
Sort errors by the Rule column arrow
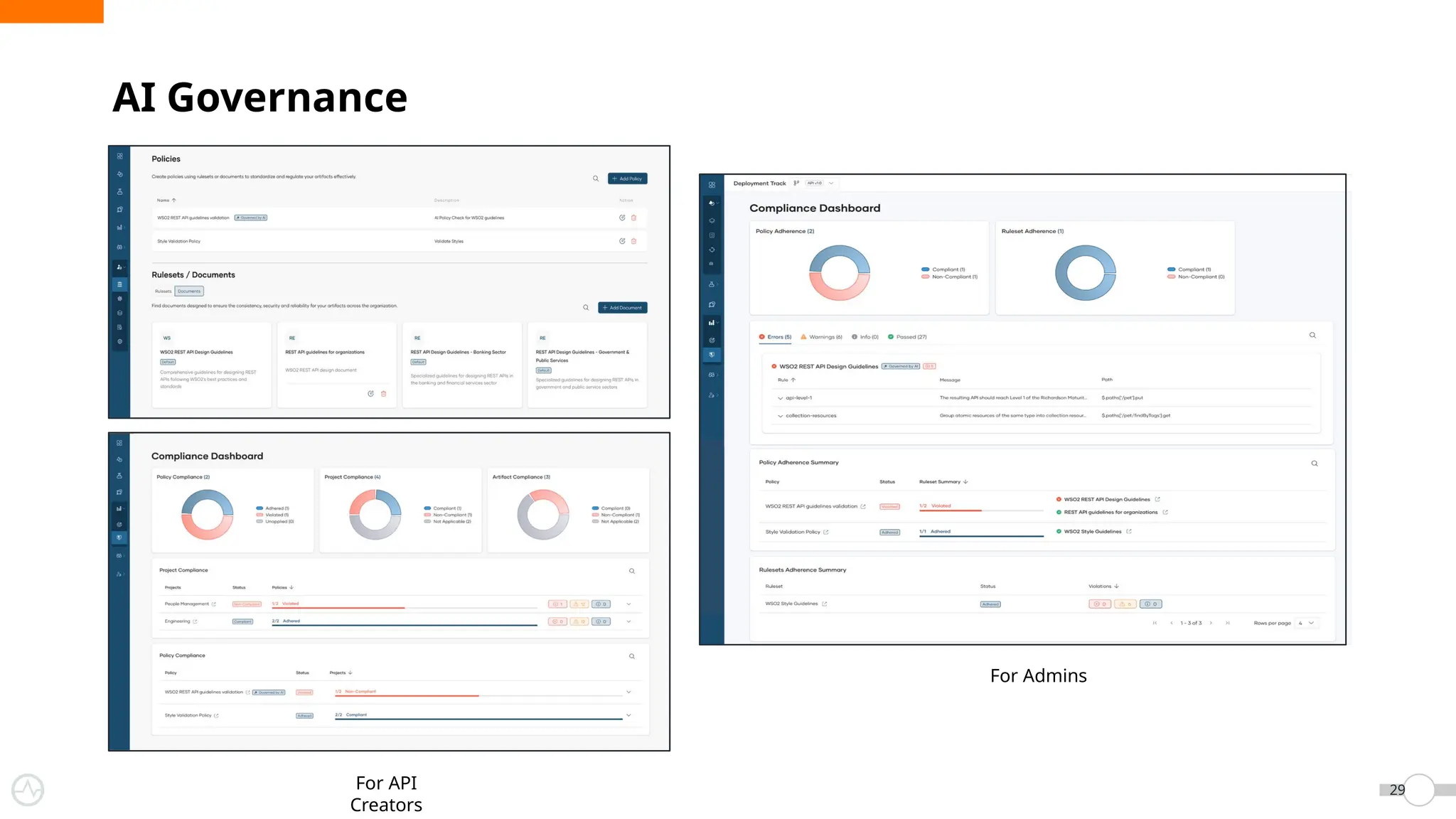(793, 380)
